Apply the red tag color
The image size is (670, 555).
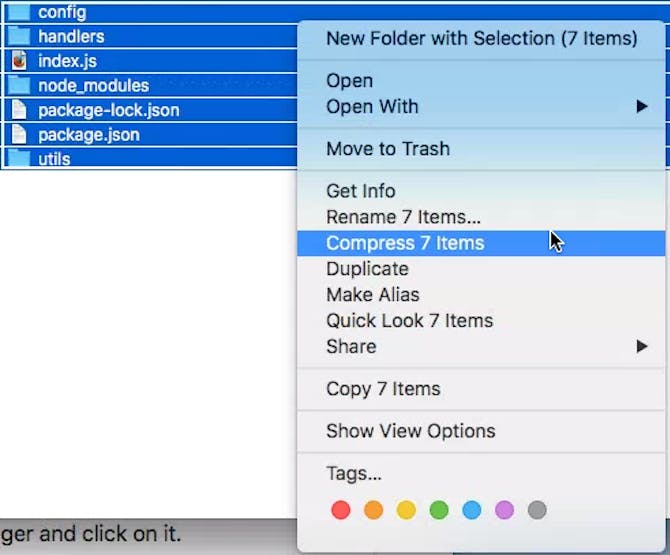[x=341, y=510]
